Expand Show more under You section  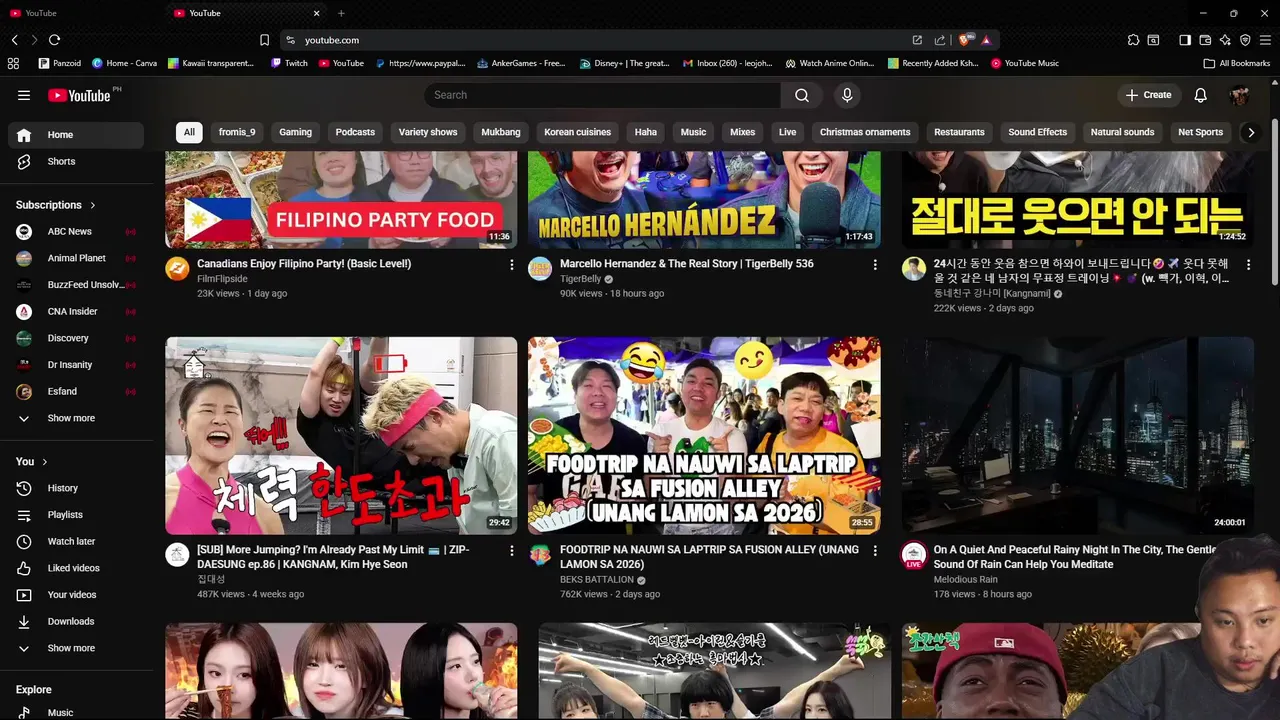(x=78, y=648)
